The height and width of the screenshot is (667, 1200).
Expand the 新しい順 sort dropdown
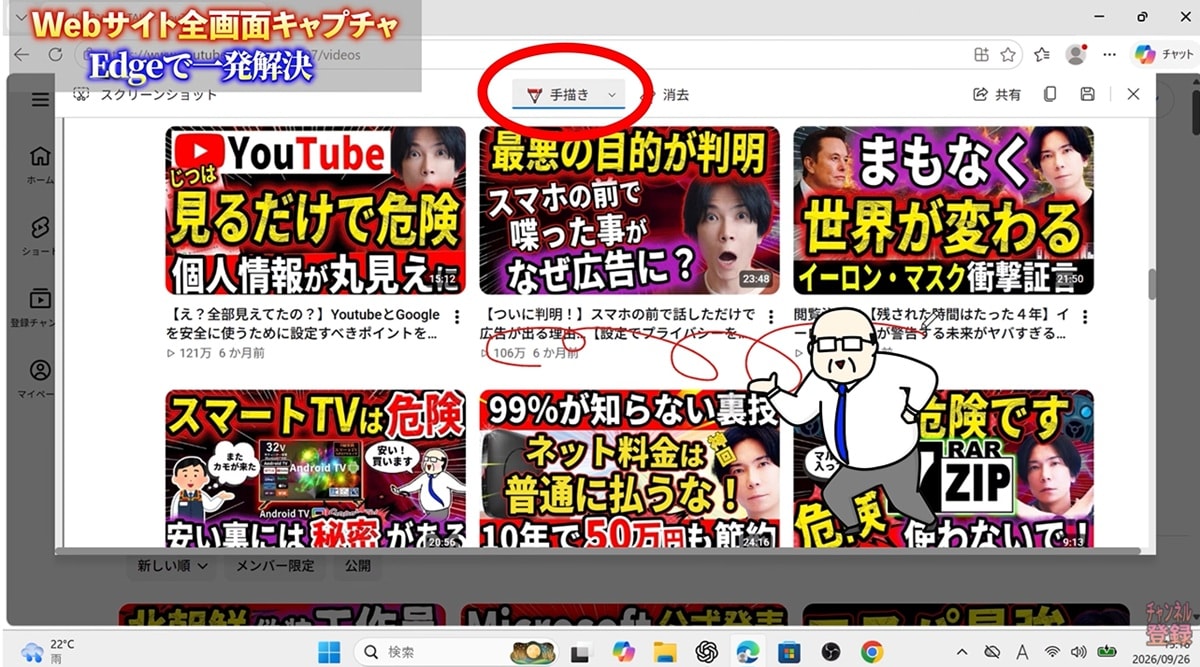click(172, 566)
